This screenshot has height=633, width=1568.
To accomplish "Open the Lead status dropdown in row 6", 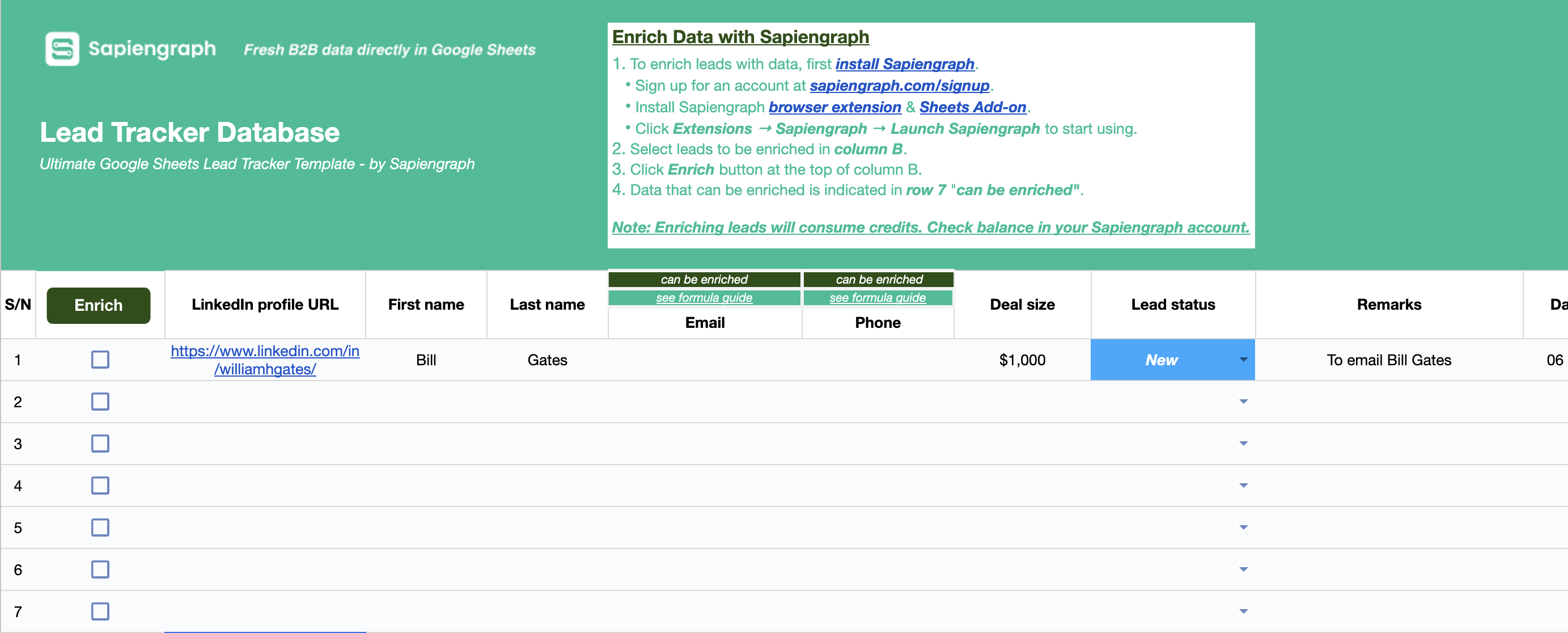I will tap(1244, 569).
